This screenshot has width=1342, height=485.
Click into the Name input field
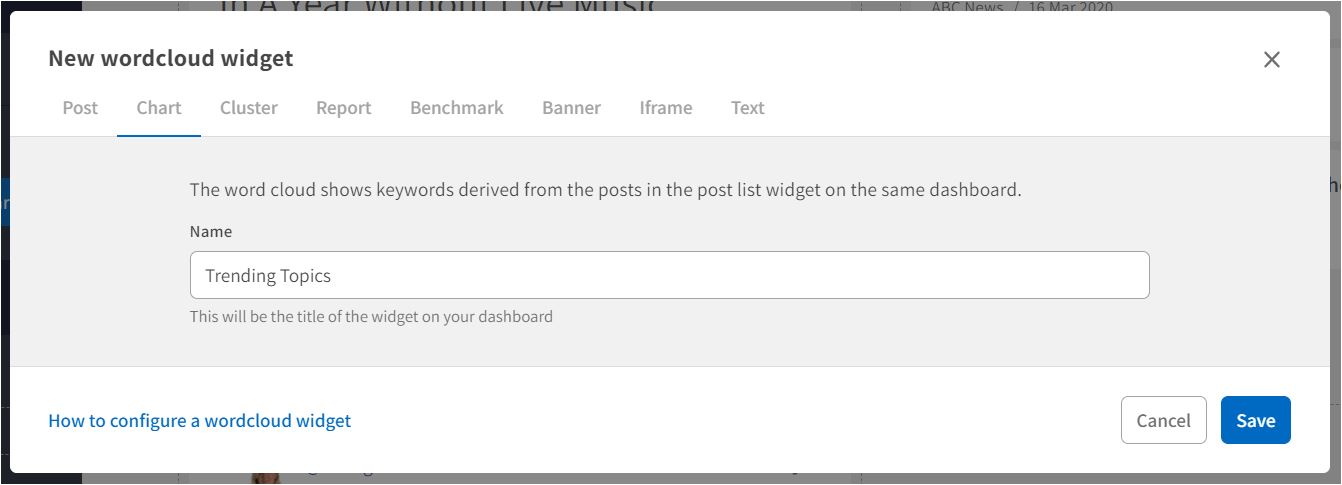669,275
